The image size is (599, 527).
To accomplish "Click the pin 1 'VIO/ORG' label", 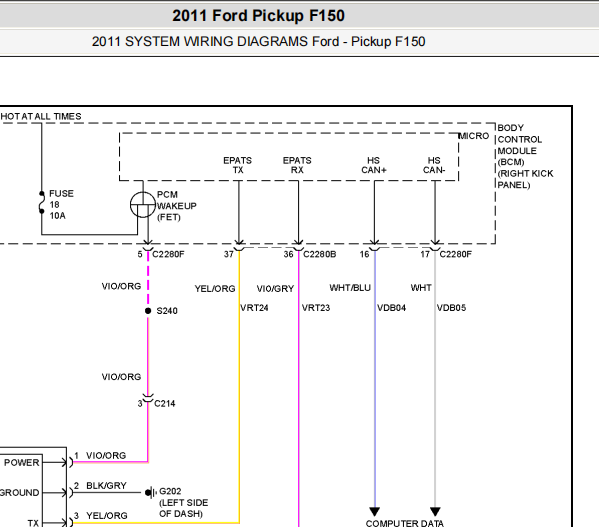I will (x=106, y=455).
